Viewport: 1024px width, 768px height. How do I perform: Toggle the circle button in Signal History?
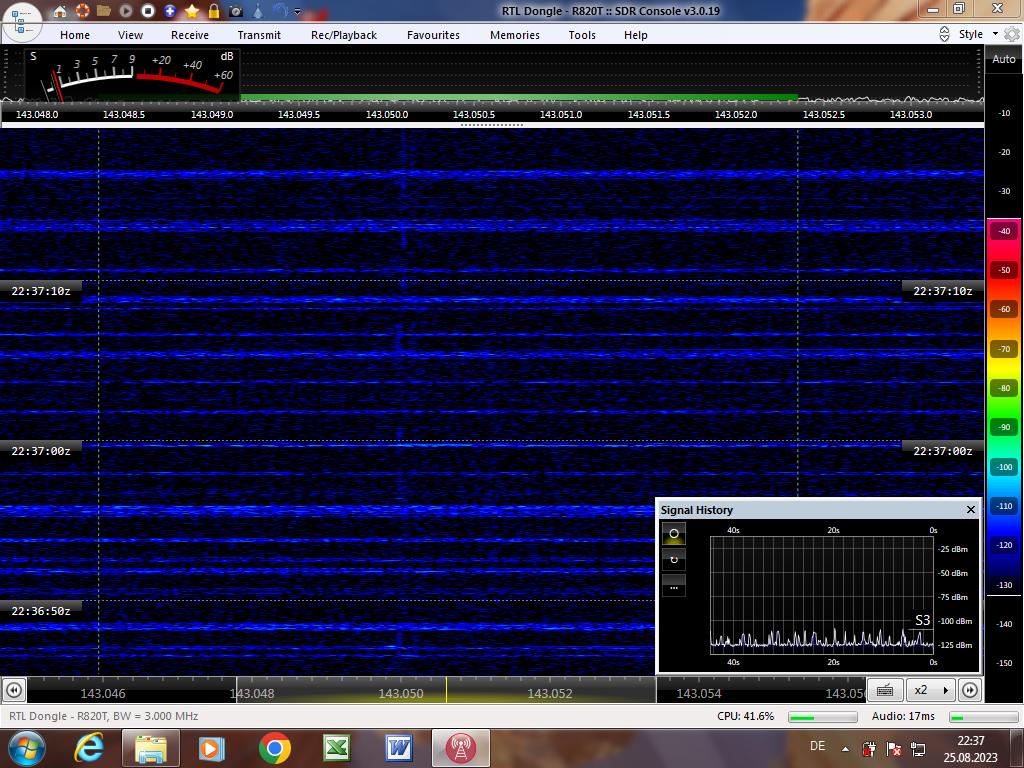pos(674,534)
